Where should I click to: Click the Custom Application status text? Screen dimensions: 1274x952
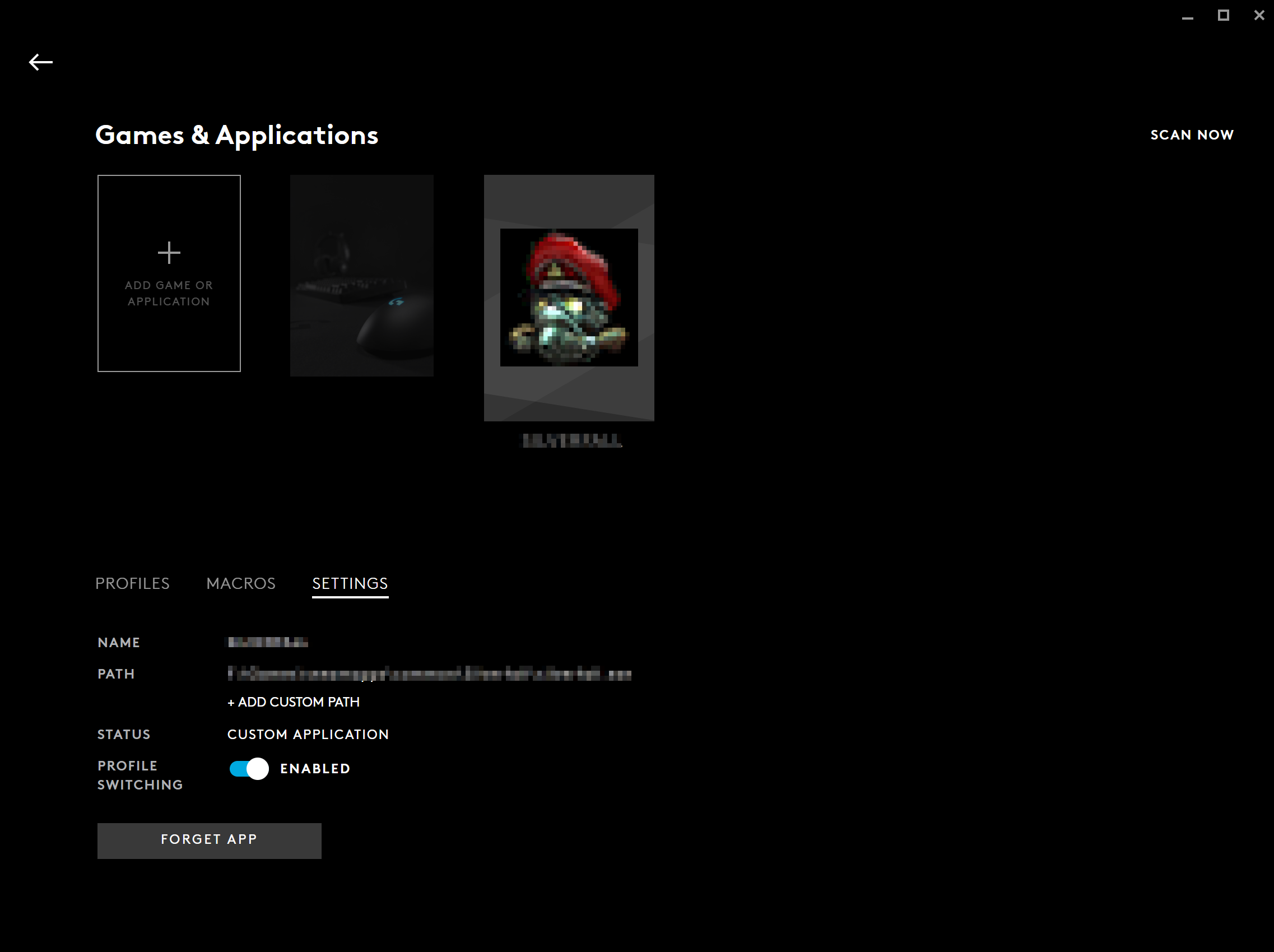tap(308, 734)
